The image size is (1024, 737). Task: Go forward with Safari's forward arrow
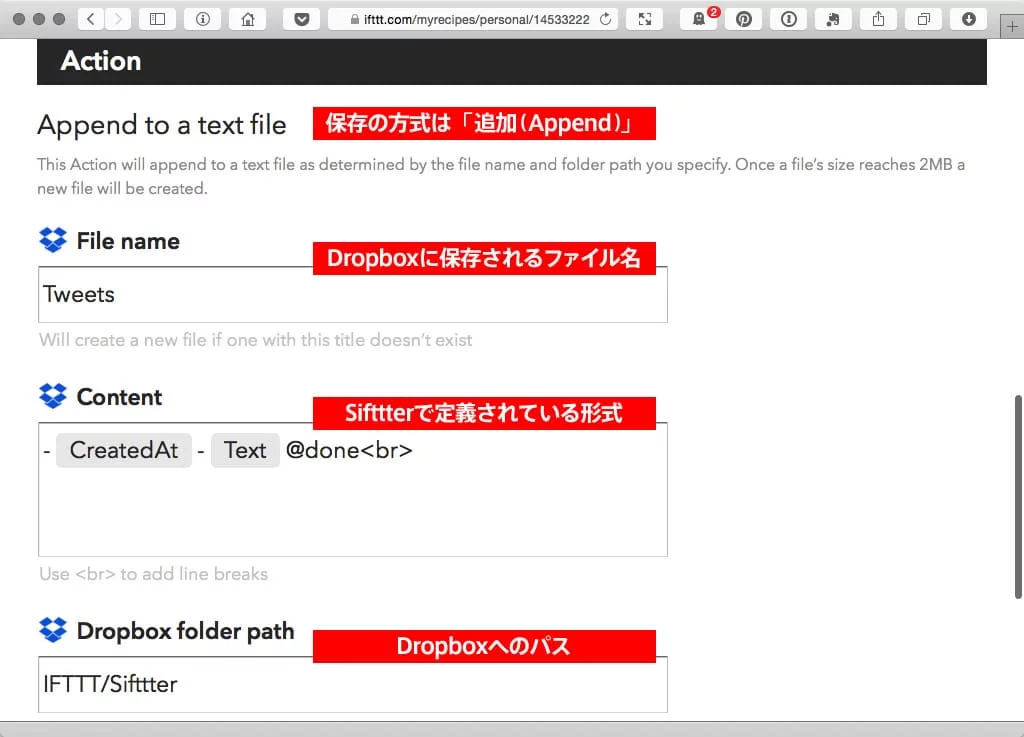click(x=118, y=19)
